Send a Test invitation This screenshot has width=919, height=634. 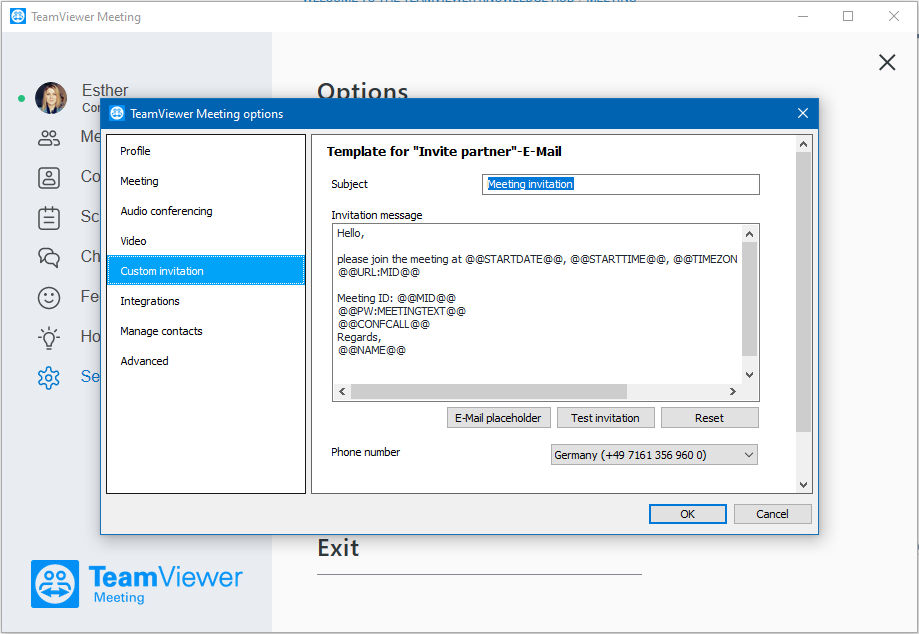605,418
